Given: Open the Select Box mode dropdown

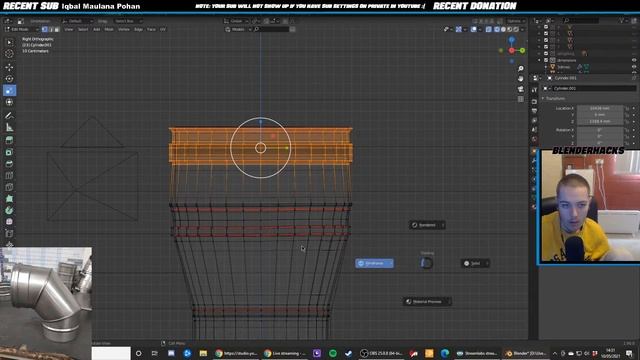Looking at the screenshot, I should (127, 21).
